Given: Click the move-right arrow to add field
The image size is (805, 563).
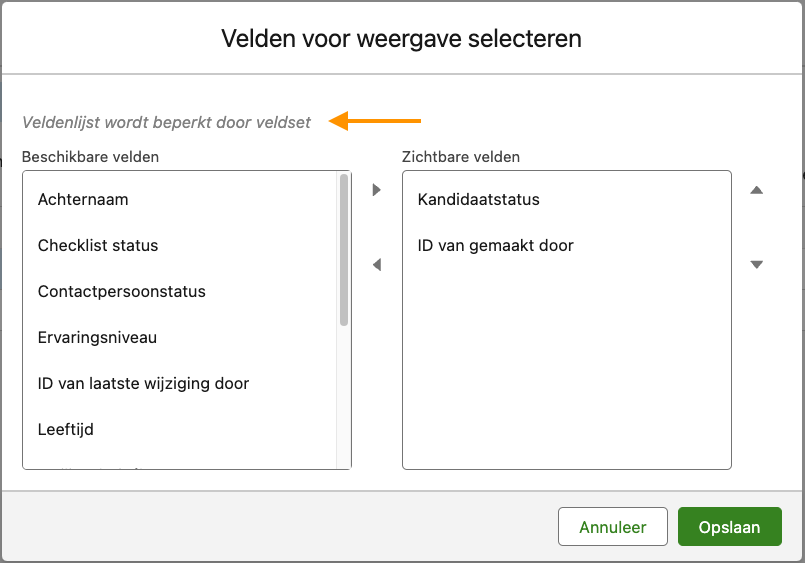Looking at the screenshot, I should point(377,190).
